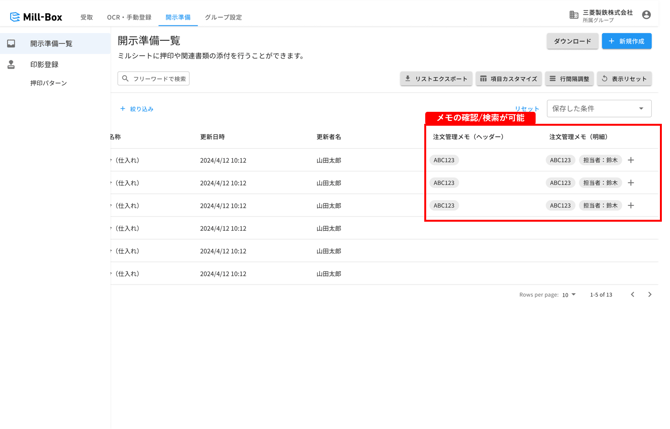This screenshot has width=670, height=429.
Task: Click the 注文管理メモ（ヘッダー） column header
Action: (x=468, y=137)
